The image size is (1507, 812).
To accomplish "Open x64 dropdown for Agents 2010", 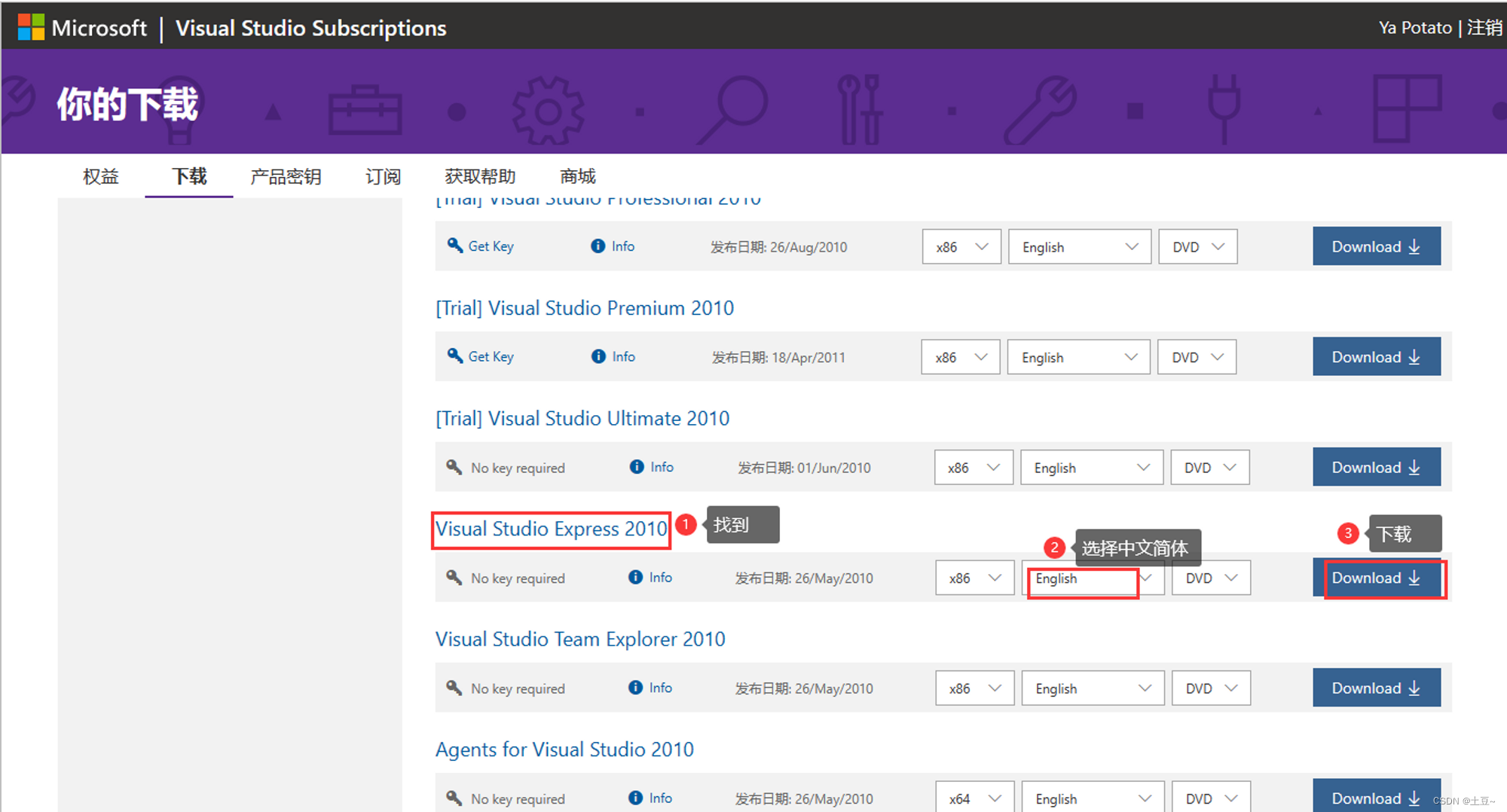I will (x=975, y=797).
